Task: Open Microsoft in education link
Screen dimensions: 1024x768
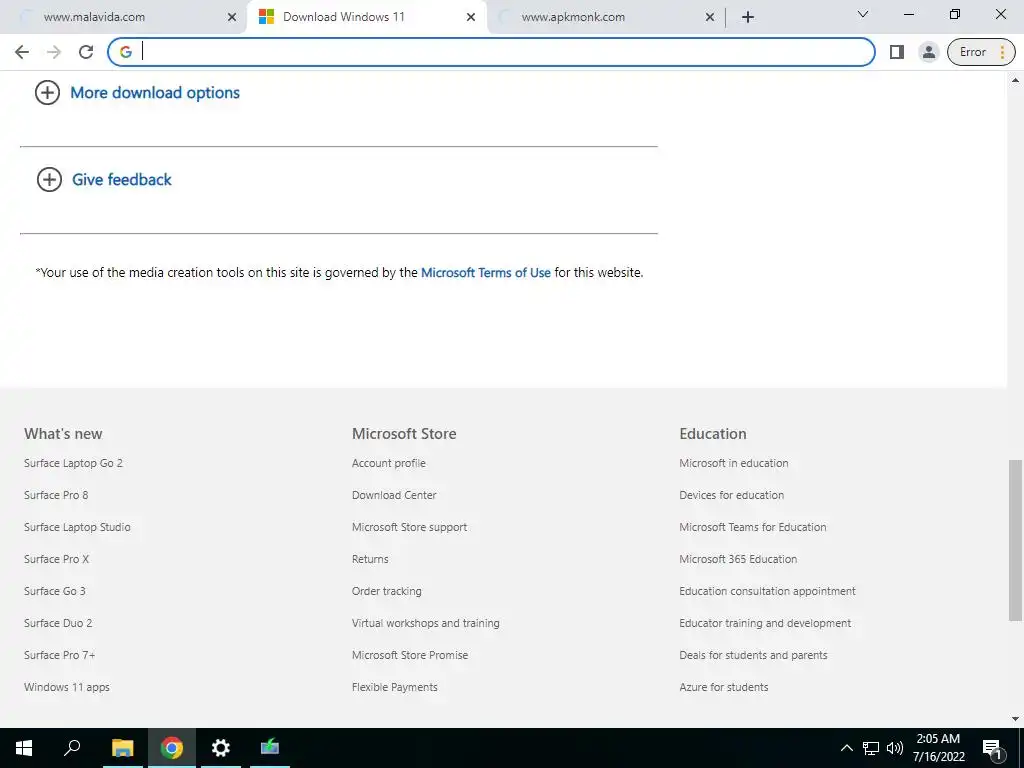Action: 733,463
